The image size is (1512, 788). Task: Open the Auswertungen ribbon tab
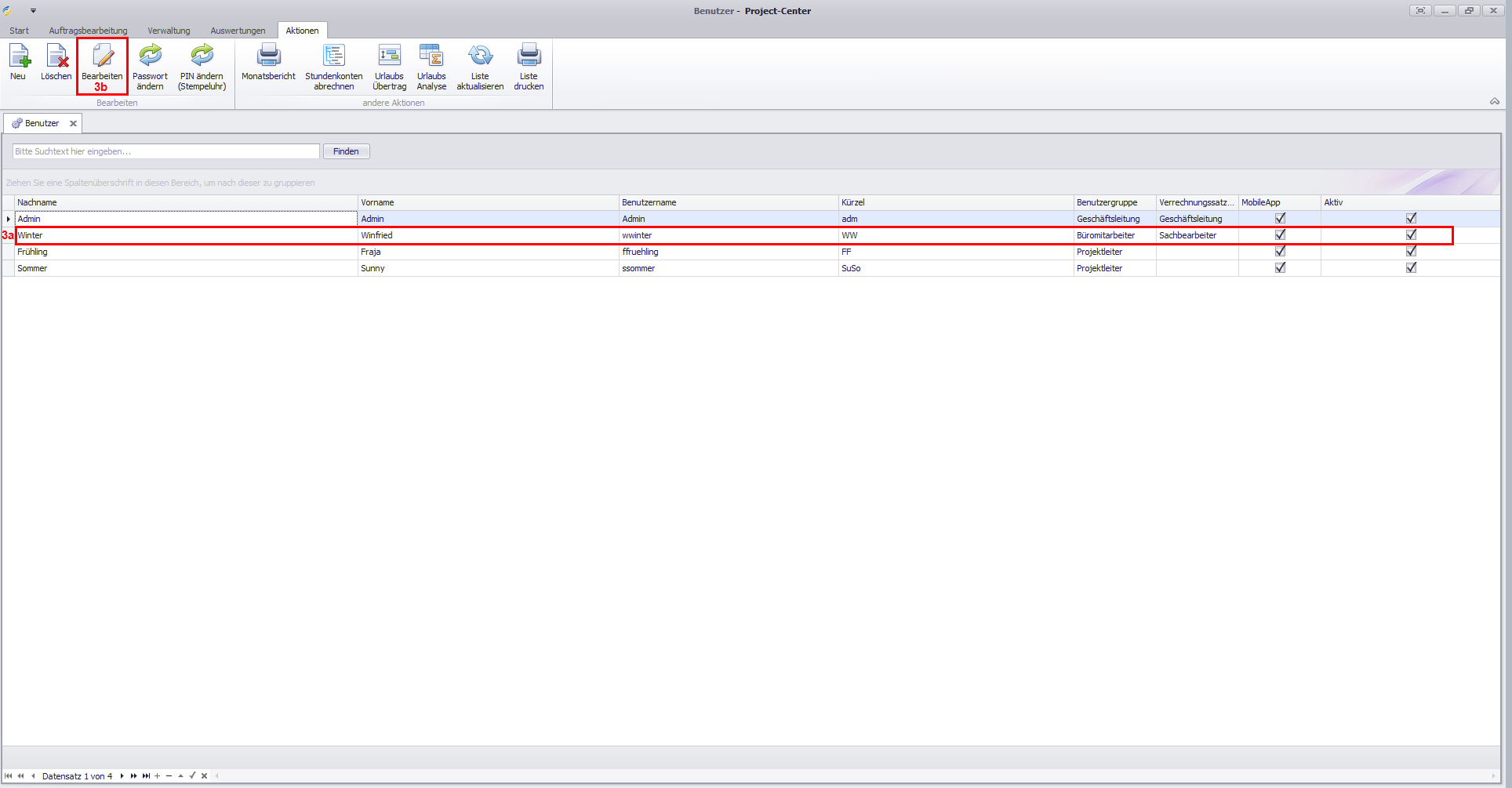(x=238, y=31)
